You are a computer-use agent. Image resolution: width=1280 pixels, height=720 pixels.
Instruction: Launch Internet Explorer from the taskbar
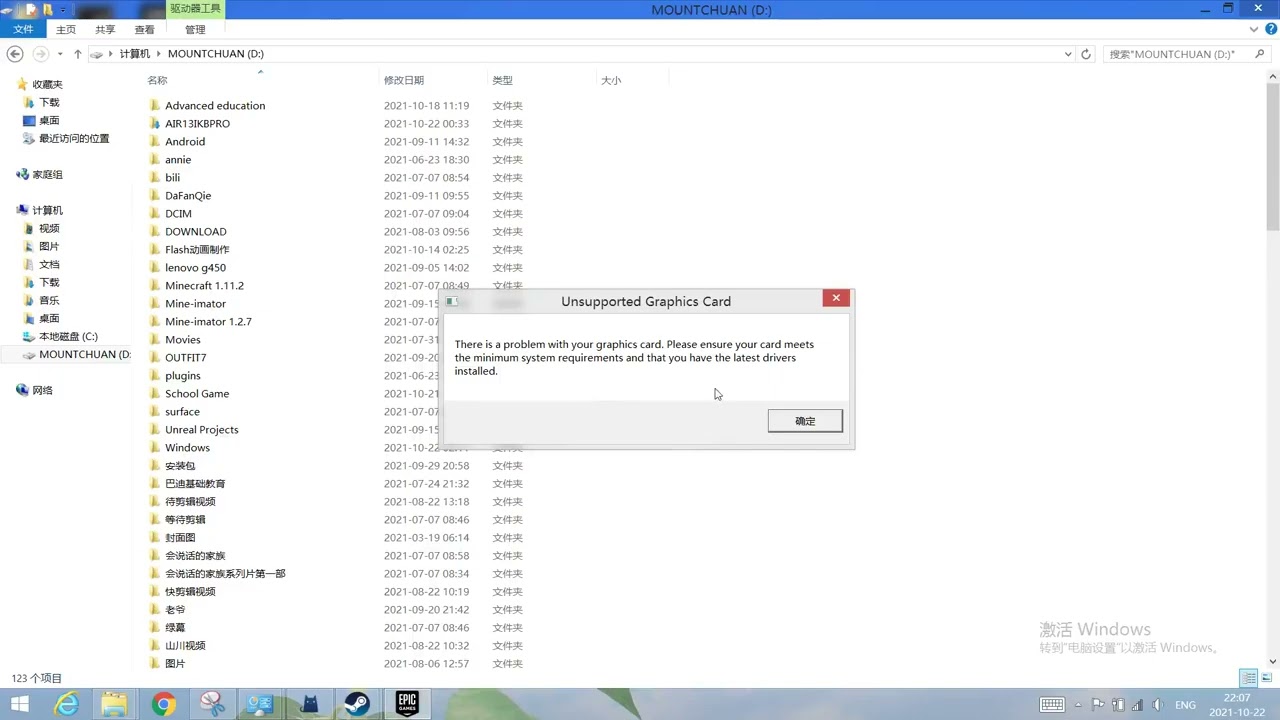click(67, 705)
